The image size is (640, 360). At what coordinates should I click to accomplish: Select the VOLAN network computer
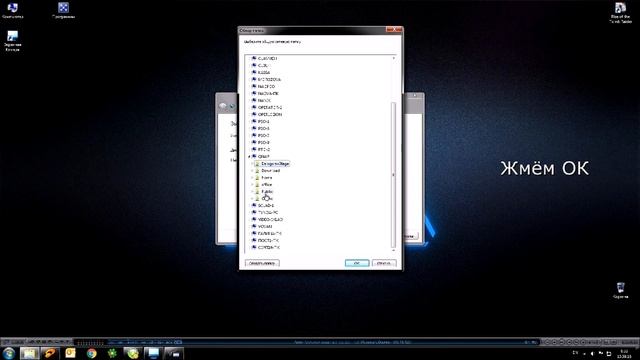(x=265, y=227)
